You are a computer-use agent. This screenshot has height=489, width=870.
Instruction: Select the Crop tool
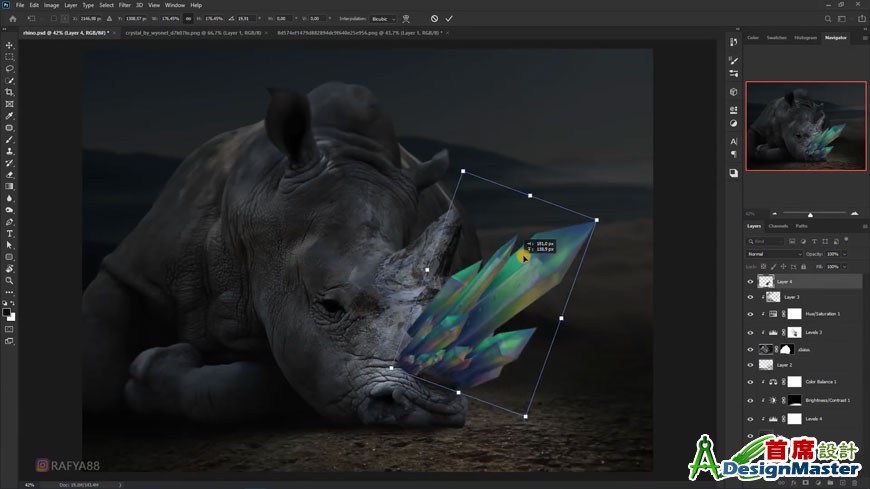point(9,92)
